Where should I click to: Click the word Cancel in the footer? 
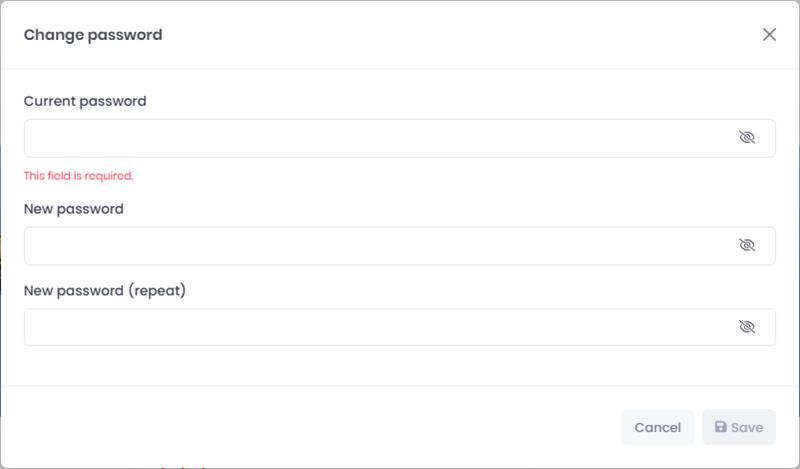[658, 428]
